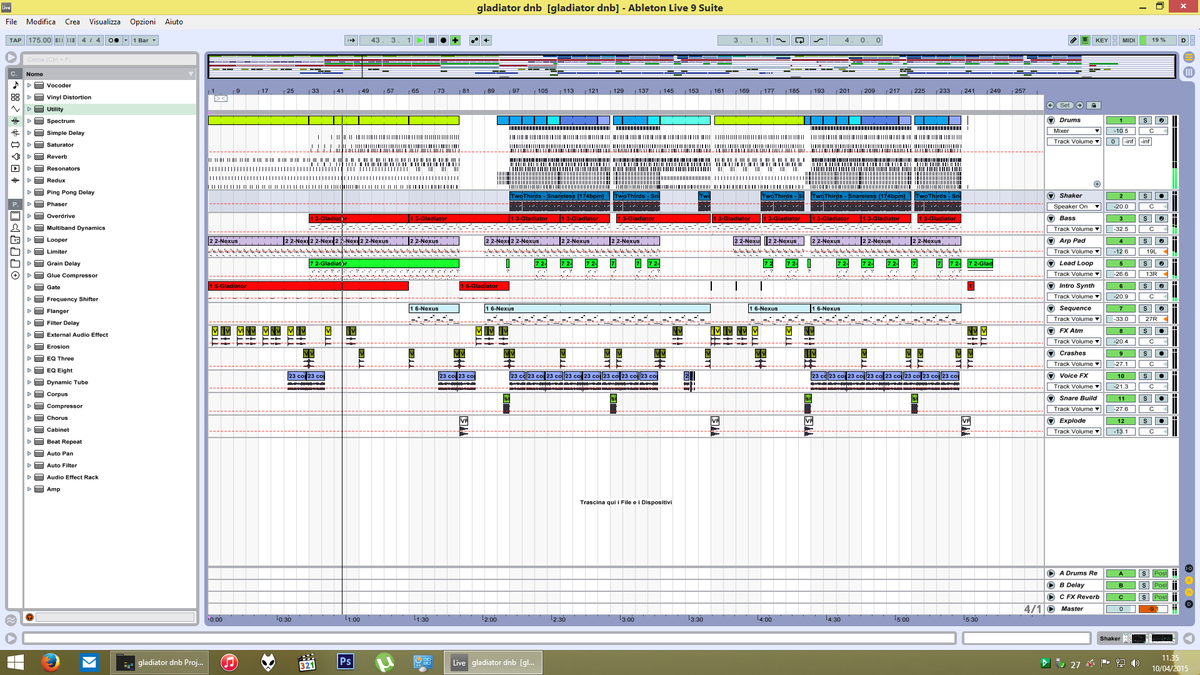Toggle the Punch-Out switch
The height and width of the screenshot is (675, 1200).
[x=818, y=40]
